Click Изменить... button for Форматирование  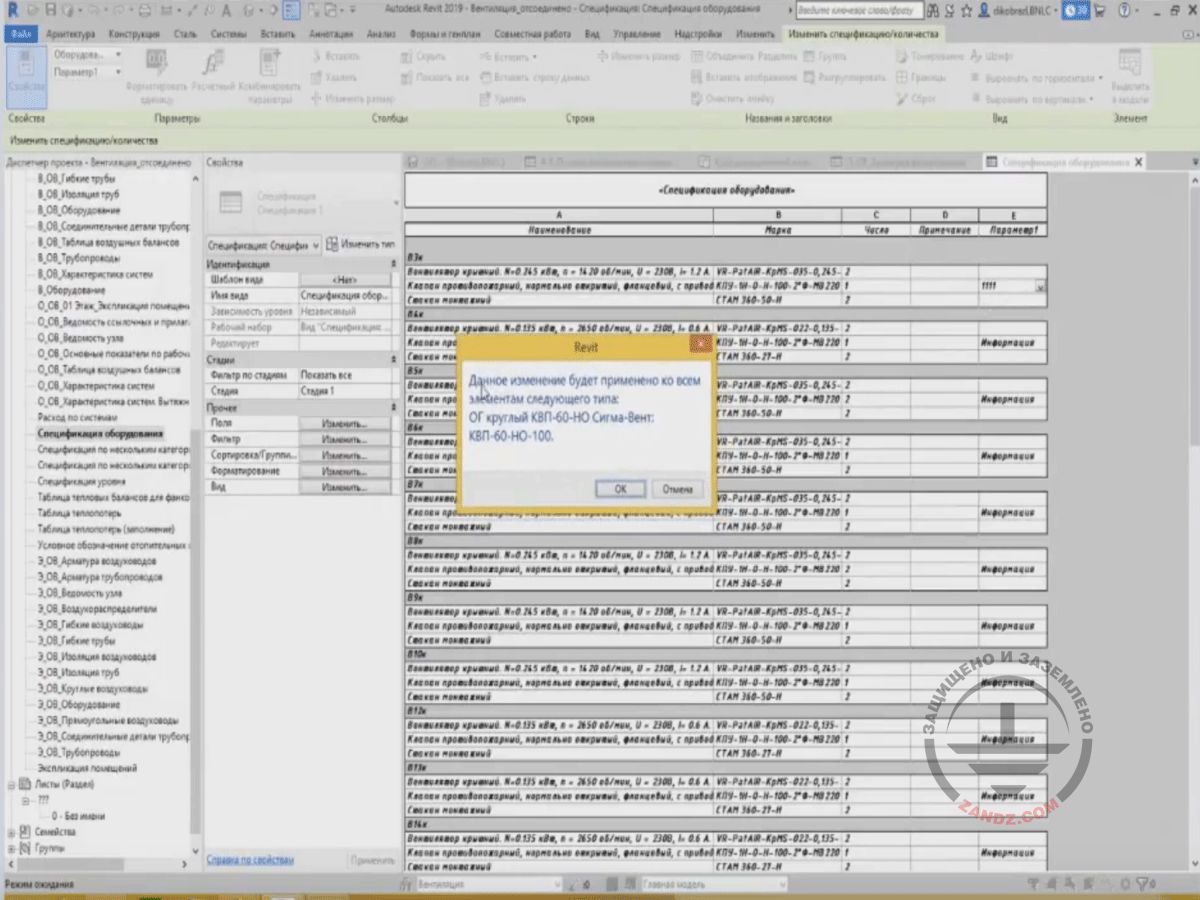(x=344, y=471)
